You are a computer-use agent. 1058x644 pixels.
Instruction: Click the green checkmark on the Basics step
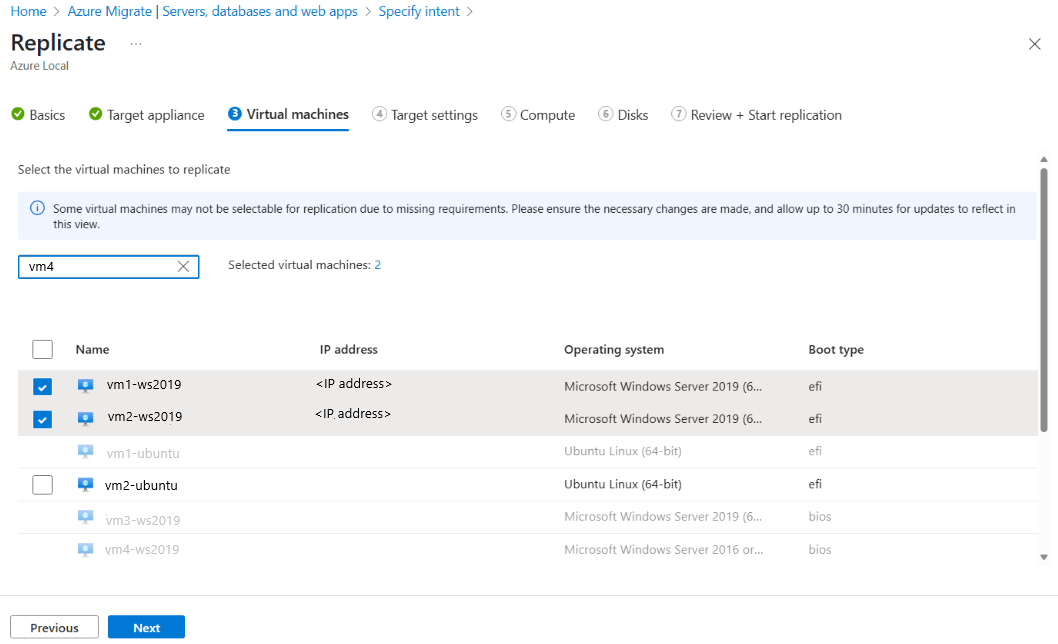[16, 115]
